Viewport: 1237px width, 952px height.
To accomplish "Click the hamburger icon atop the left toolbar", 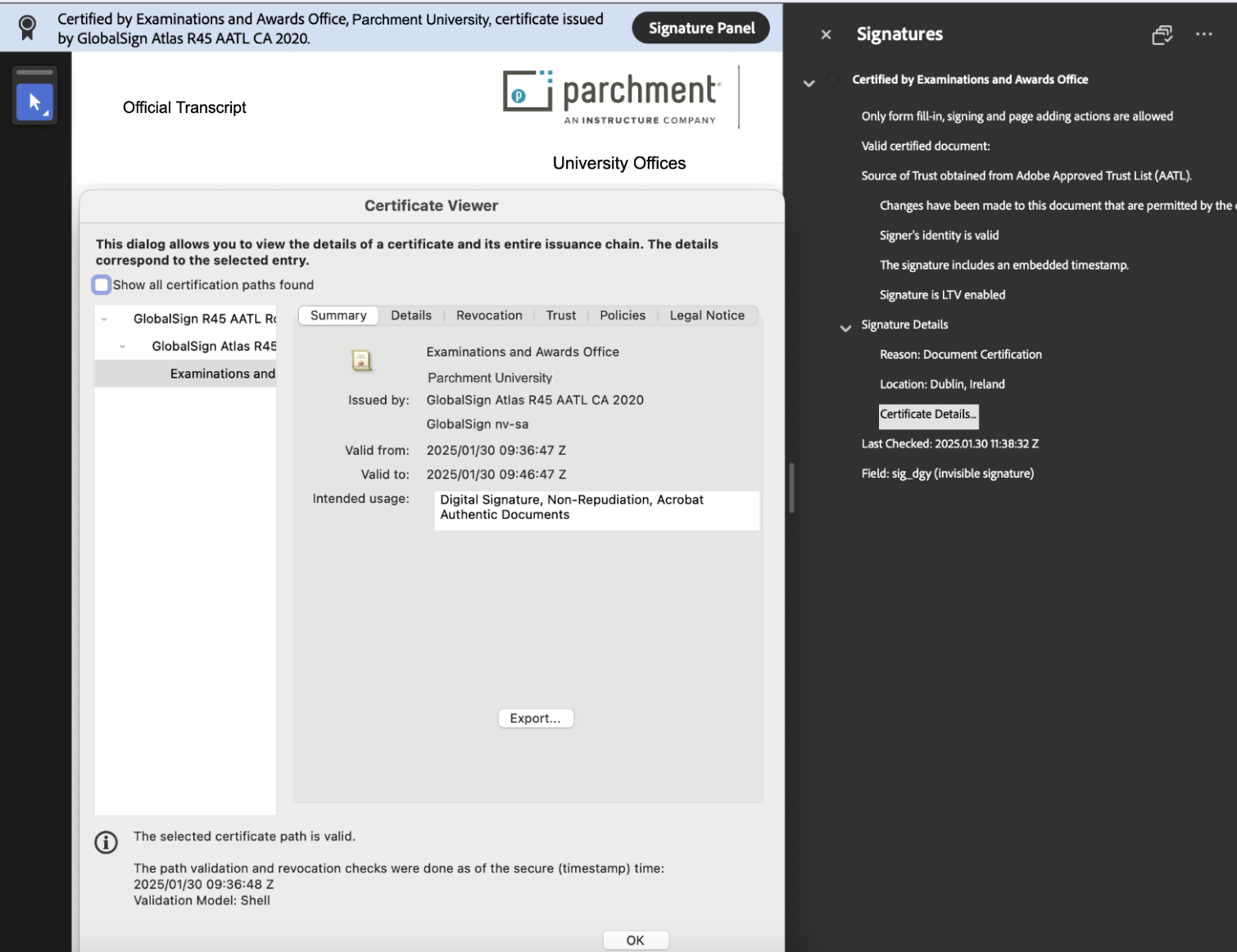I will click(34, 72).
